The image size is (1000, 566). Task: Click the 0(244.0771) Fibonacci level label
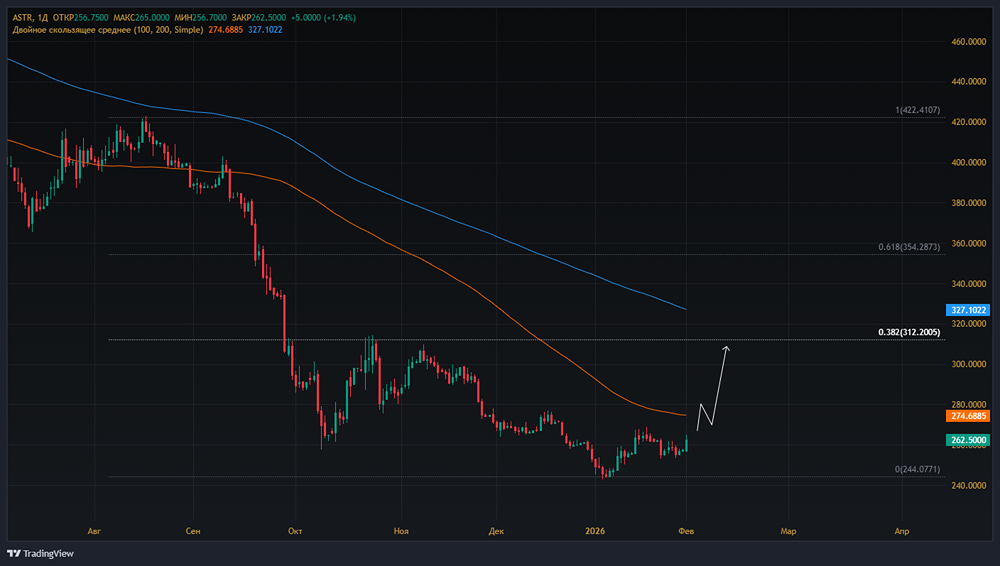click(x=917, y=469)
